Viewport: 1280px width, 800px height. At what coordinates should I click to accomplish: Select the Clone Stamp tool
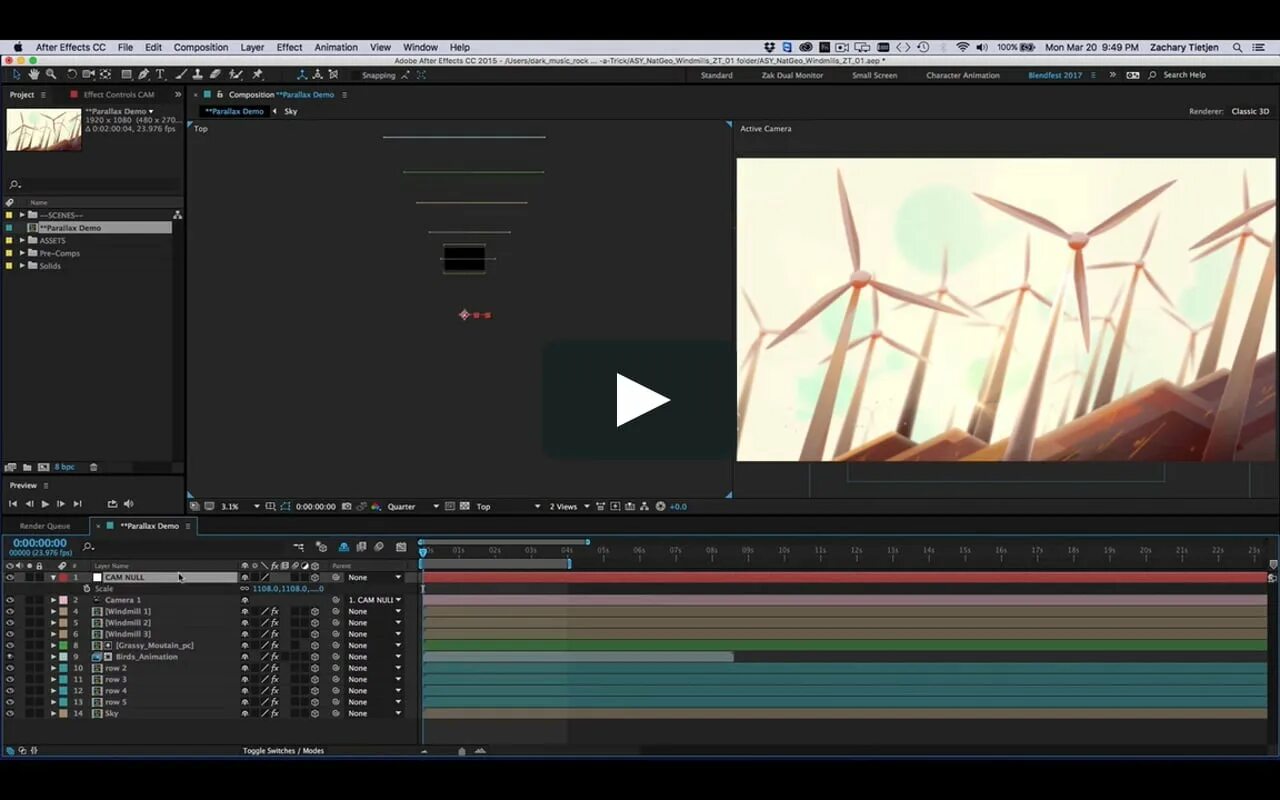[198, 75]
